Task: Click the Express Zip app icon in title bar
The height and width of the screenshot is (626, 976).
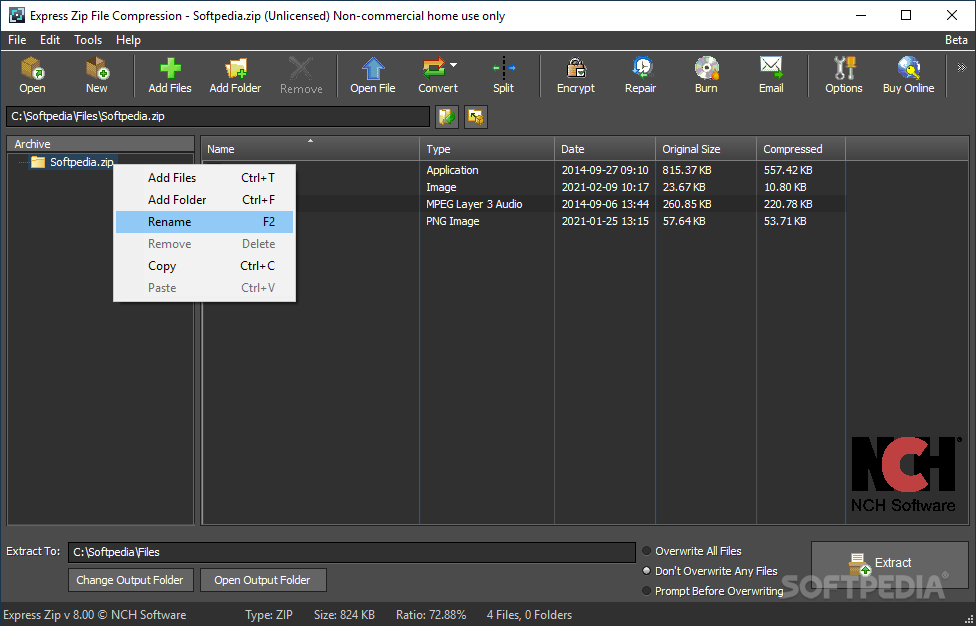Action: [x=16, y=16]
